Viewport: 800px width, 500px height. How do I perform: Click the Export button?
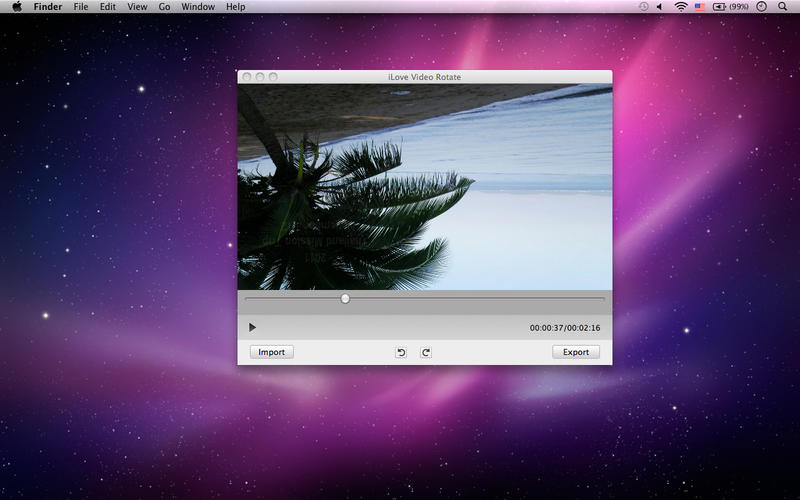tap(576, 352)
